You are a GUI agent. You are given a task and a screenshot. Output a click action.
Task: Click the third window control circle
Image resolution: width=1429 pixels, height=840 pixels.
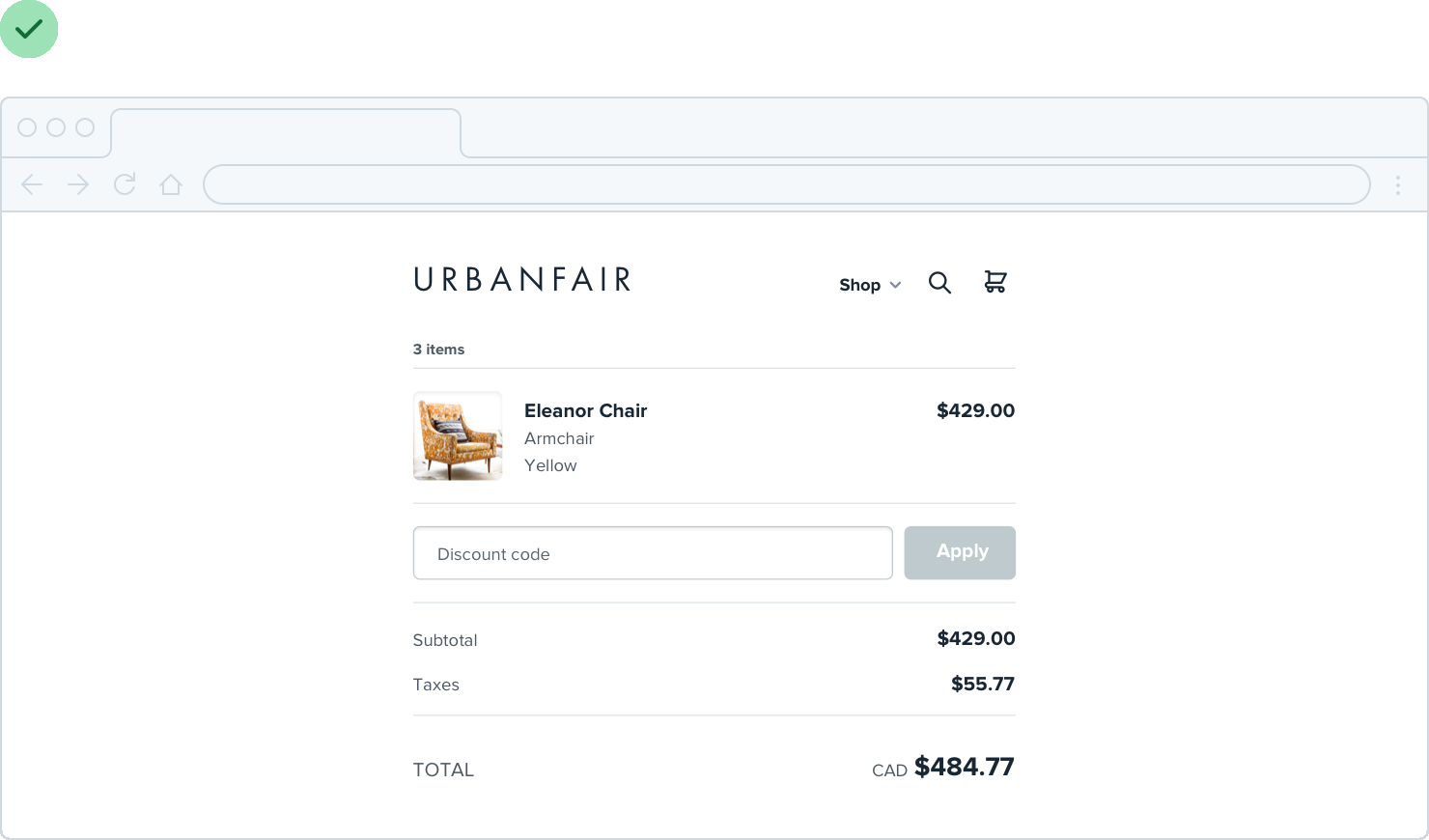(85, 127)
